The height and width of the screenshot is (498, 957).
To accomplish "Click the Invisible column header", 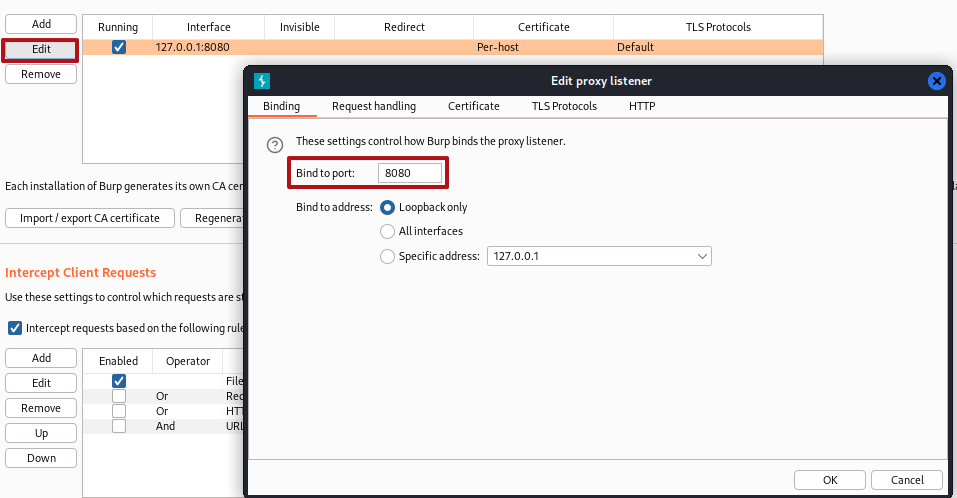I will [x=300, y=27].
